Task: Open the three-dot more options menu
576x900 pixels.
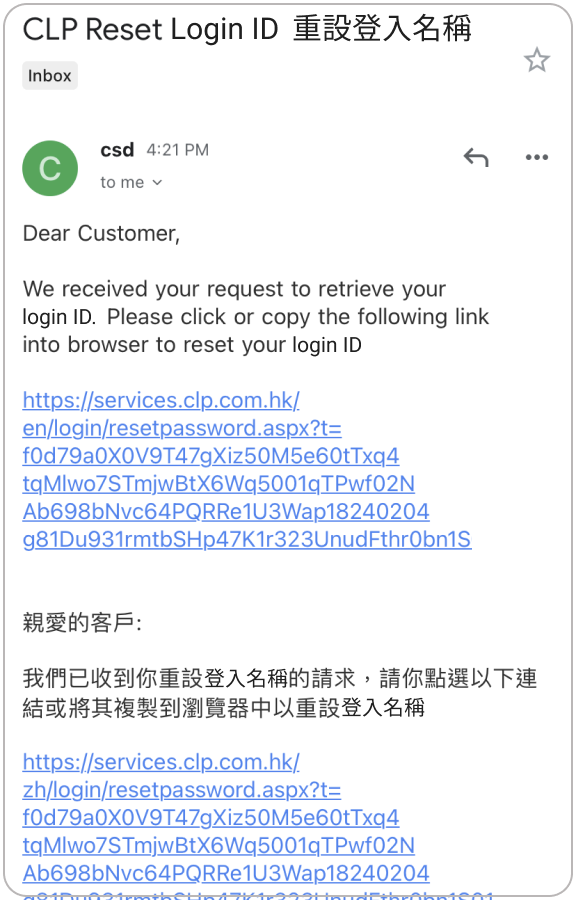Action: (x=536, y=157)
